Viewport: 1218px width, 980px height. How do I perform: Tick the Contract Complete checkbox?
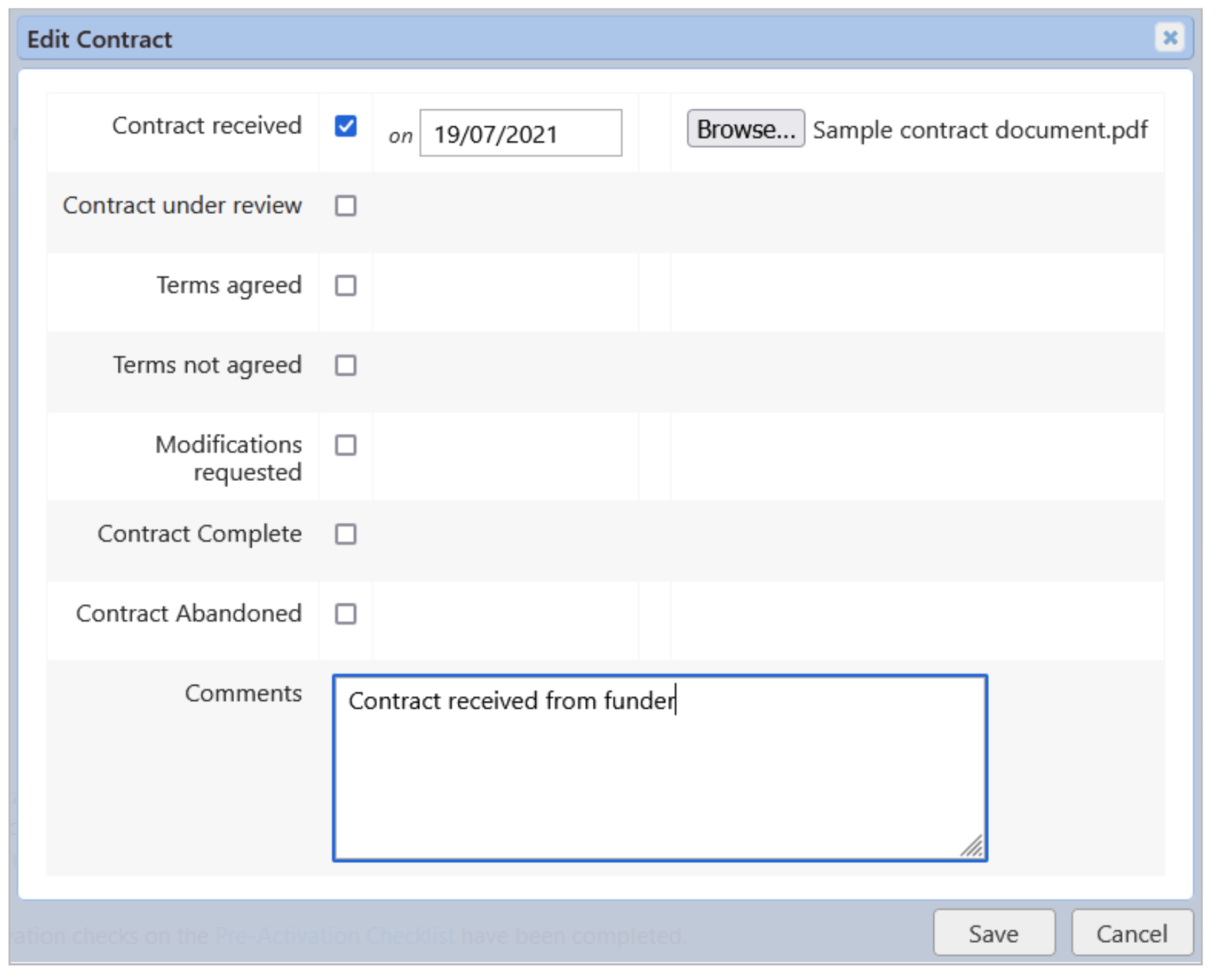(x=345, y=535)
